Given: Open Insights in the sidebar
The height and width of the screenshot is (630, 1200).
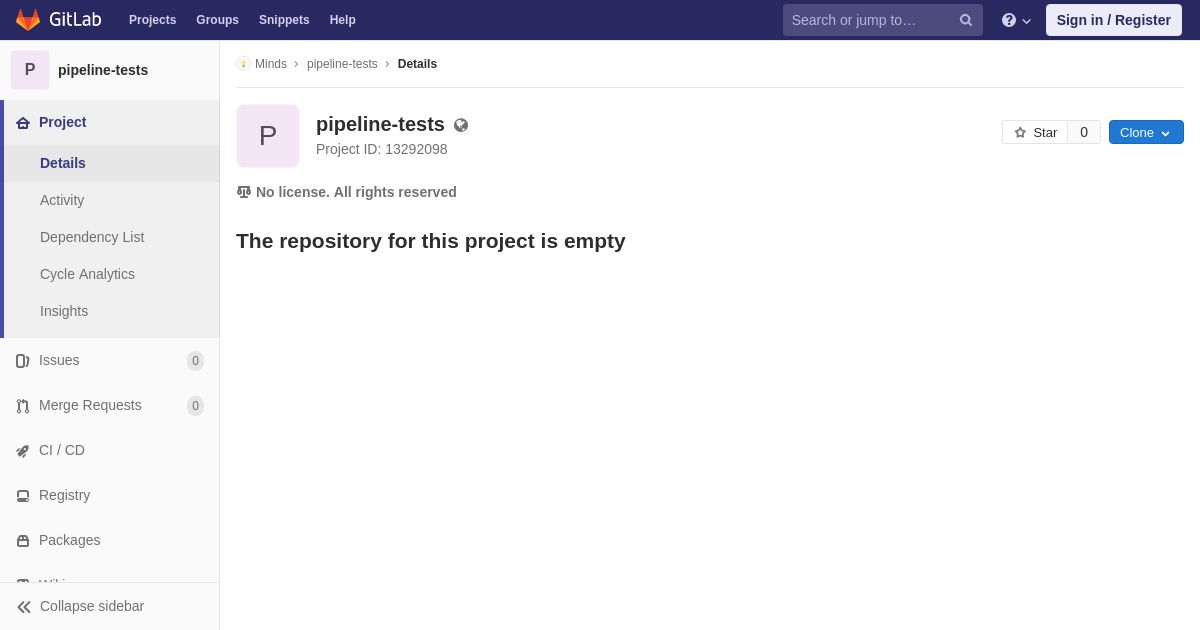Looking at the screenshot, I should coord(64,311).
